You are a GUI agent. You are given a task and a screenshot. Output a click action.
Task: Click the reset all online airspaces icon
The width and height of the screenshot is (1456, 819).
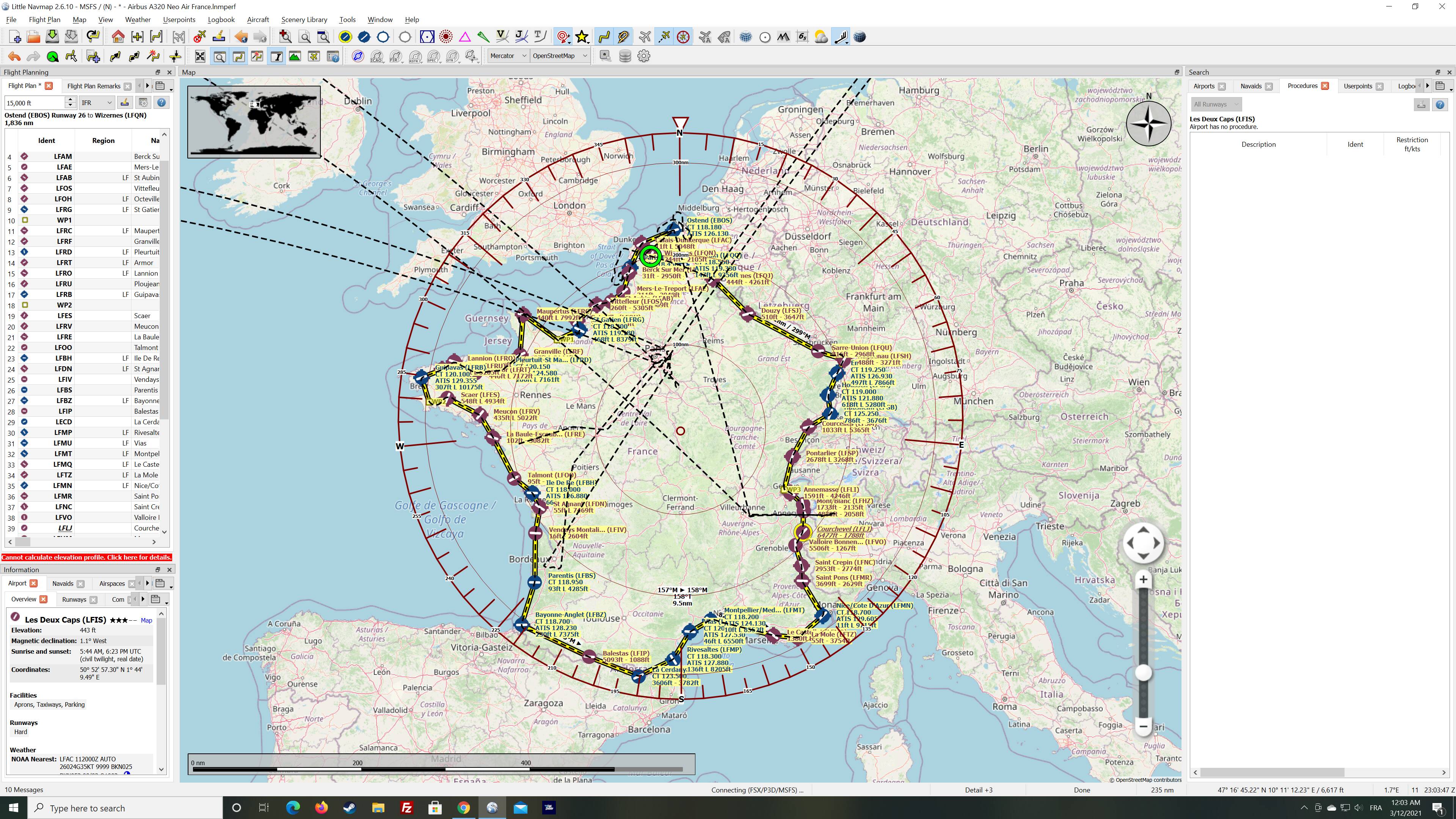tap(358, 56)
